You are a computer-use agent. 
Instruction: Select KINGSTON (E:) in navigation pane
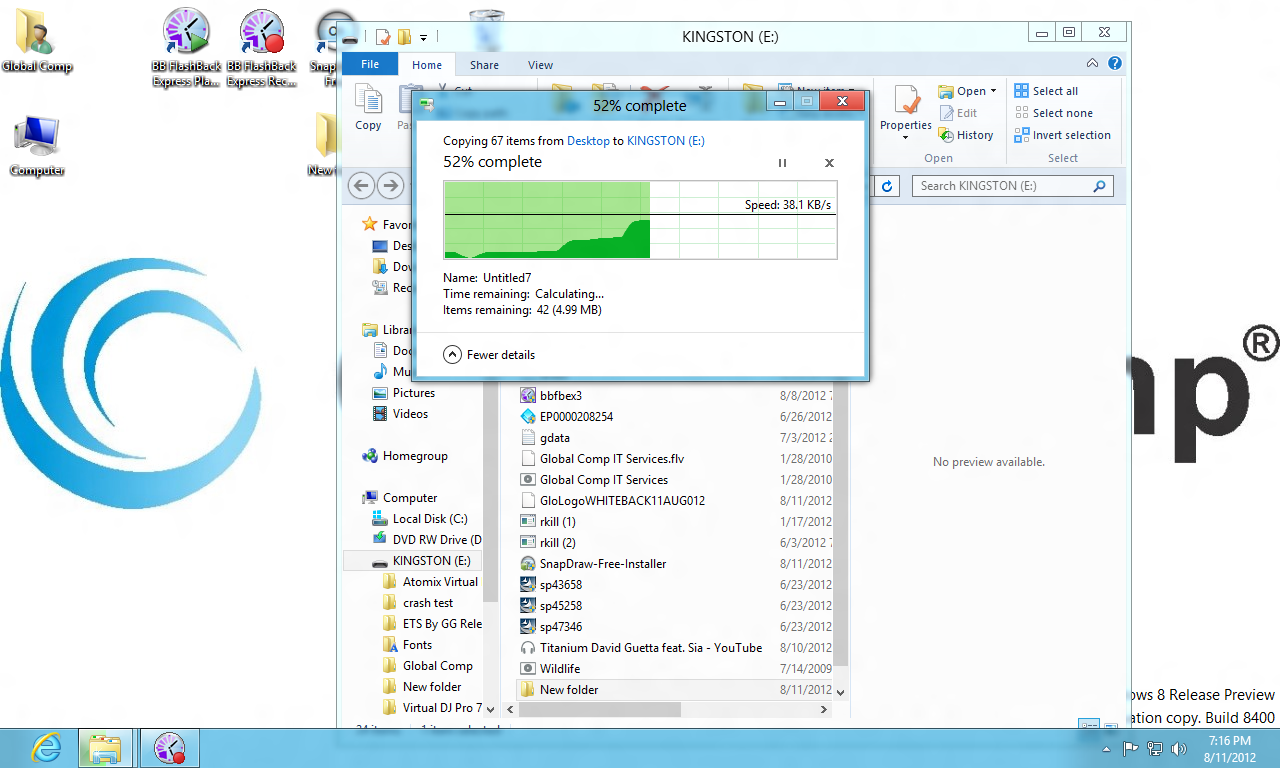413,561
